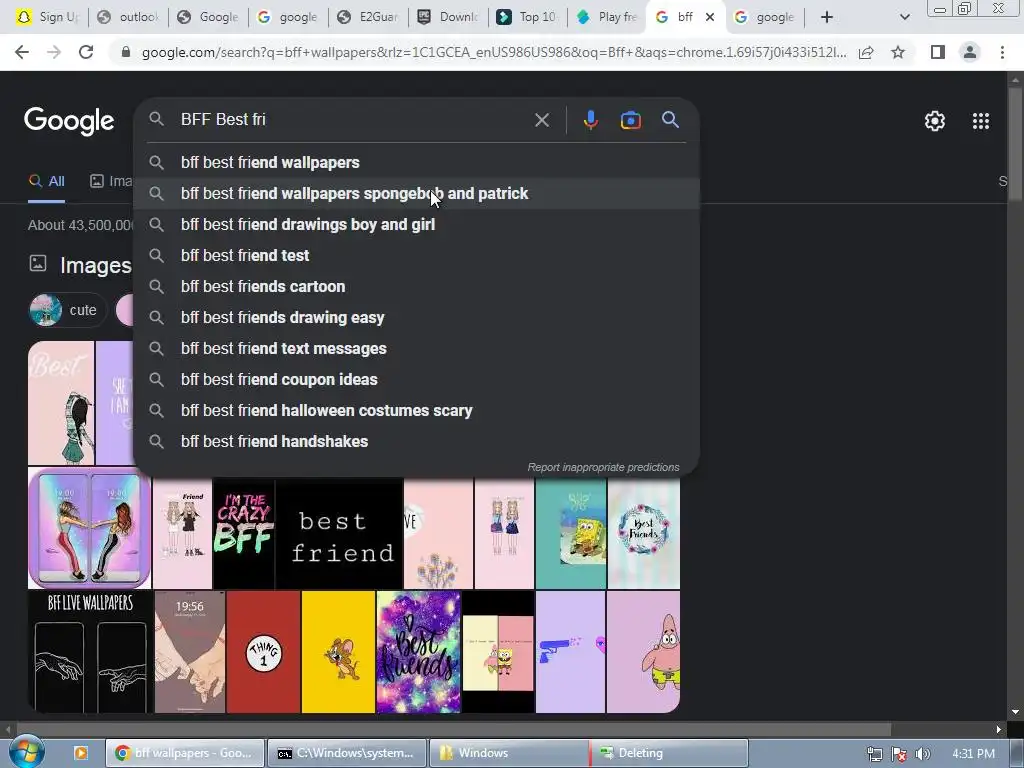Bookmark this tab with star icon
1024x768 pixels.
click(x=898, y=52)
